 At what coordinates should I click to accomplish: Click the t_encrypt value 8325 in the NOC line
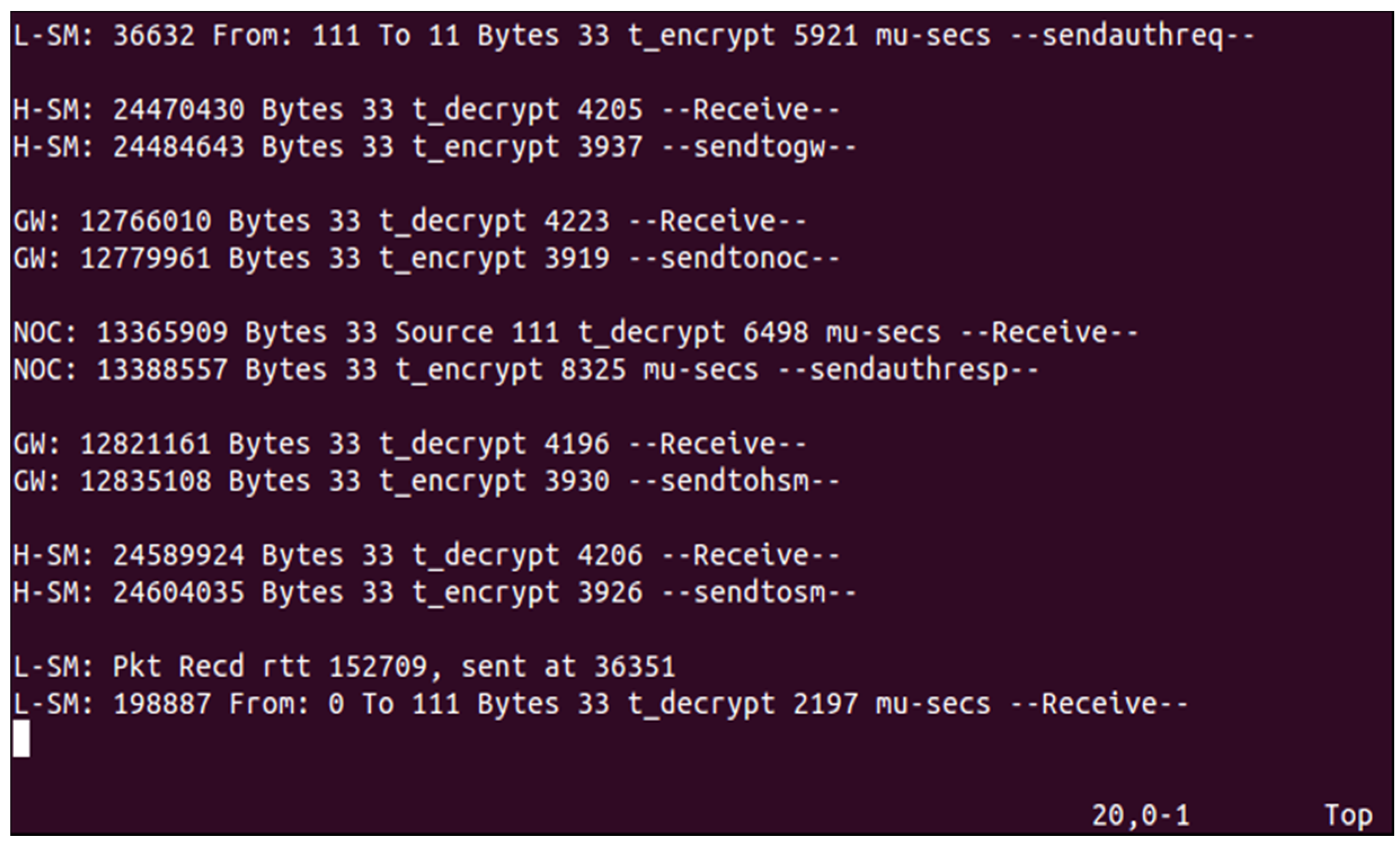coord(593,370)
